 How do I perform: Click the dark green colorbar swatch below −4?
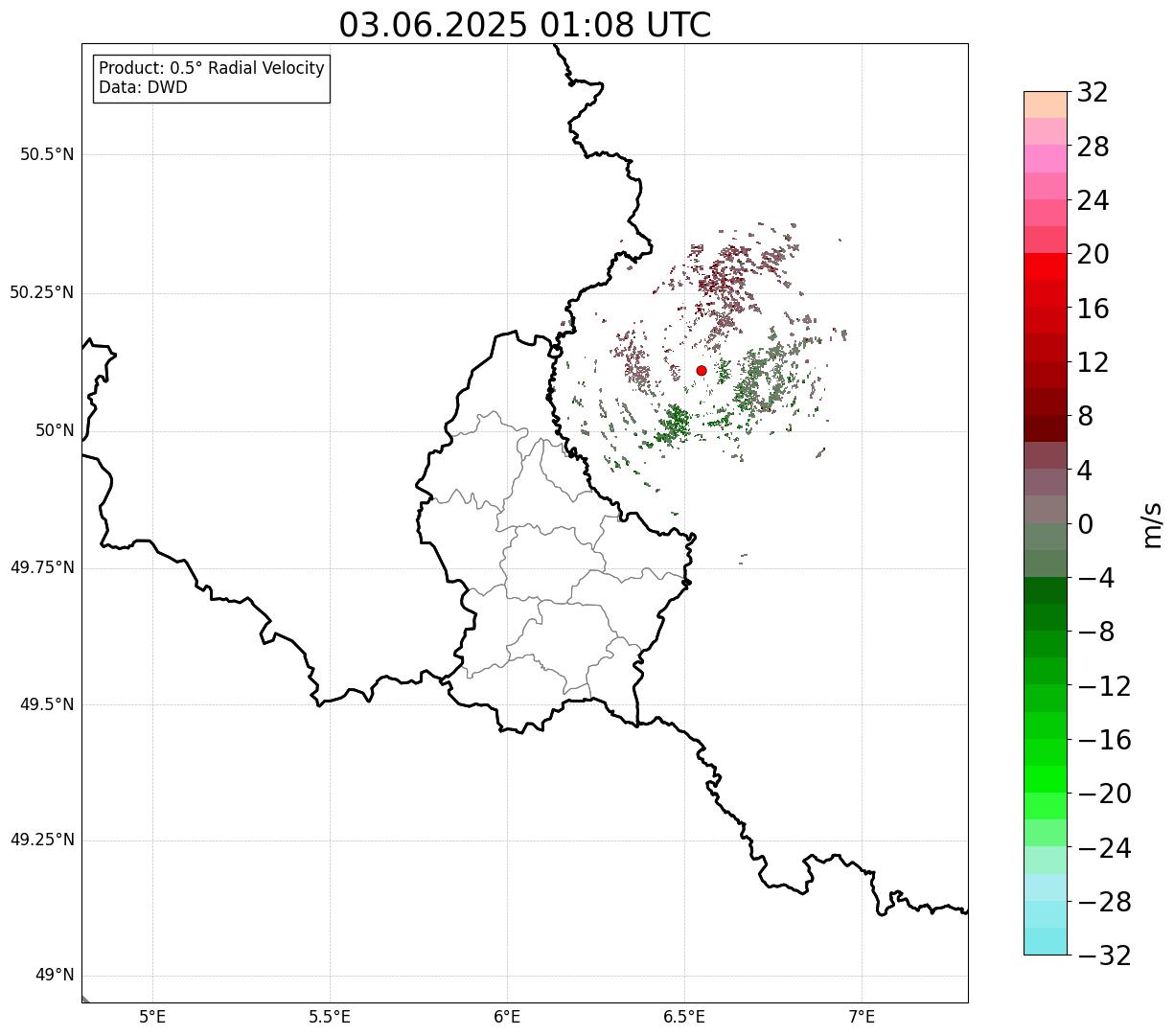pos(1046,590)
